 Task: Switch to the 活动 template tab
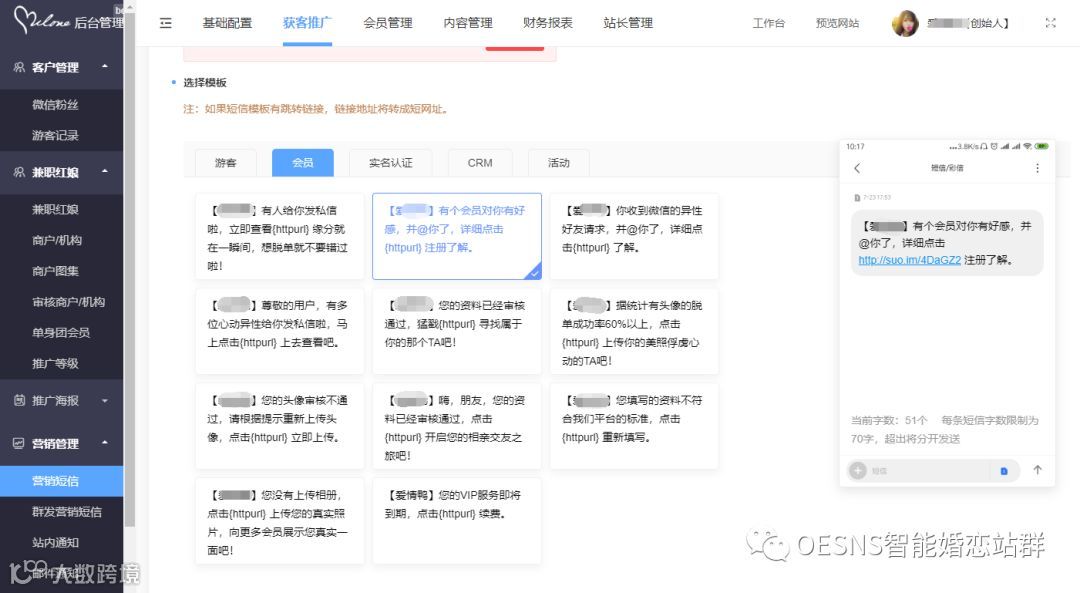click(x=559, y=163)
